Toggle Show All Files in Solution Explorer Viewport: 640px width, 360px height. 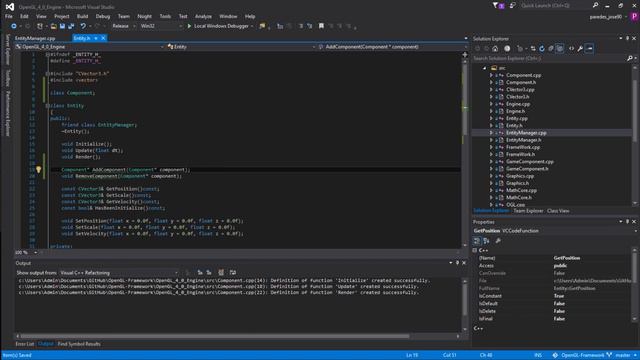(560, 49)
